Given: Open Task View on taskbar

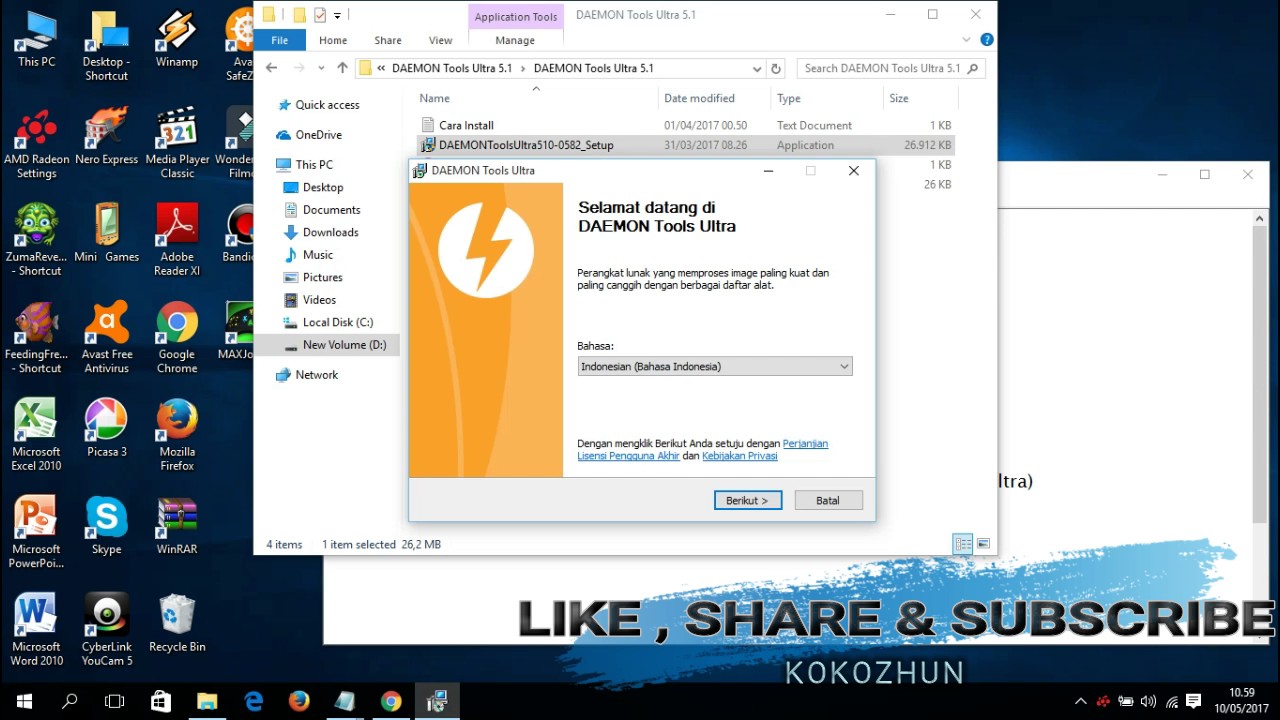Looking at the screenshot, I should [115, 701].
